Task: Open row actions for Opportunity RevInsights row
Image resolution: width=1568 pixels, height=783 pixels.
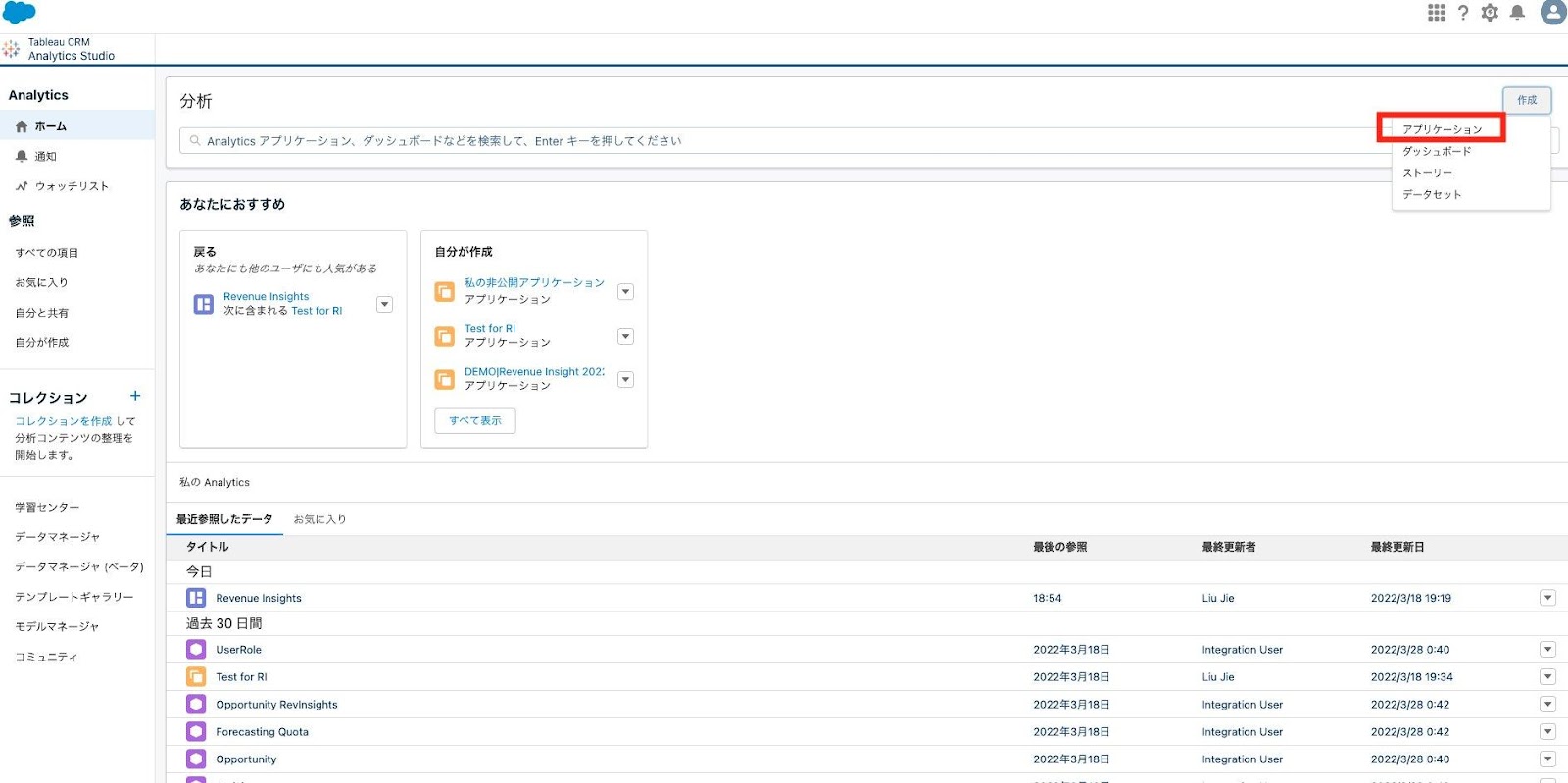Action: (1547, 704)
